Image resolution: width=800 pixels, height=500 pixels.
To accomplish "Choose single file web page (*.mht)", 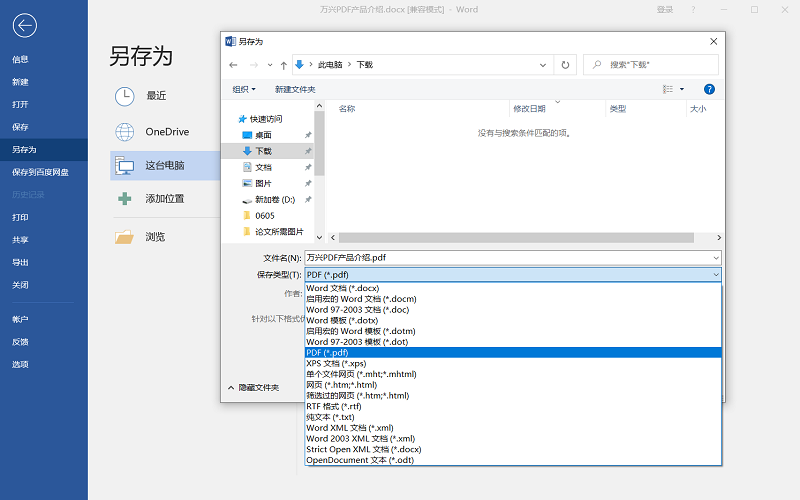I will click(x=513, y=374).
